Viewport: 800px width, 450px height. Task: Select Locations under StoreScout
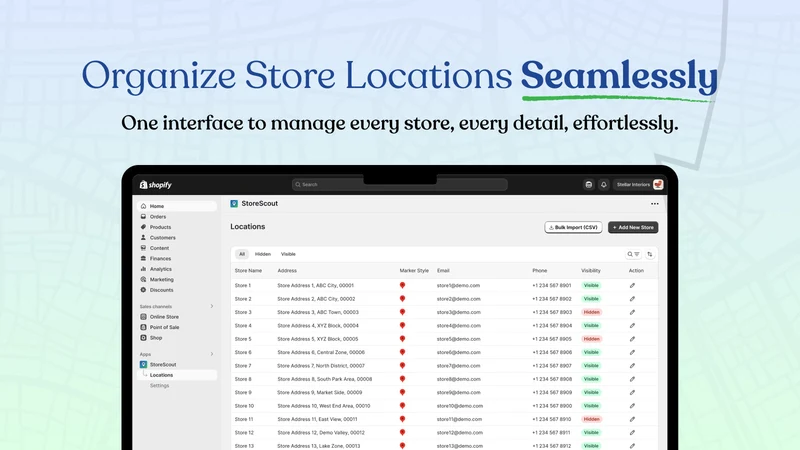(177, 375)
